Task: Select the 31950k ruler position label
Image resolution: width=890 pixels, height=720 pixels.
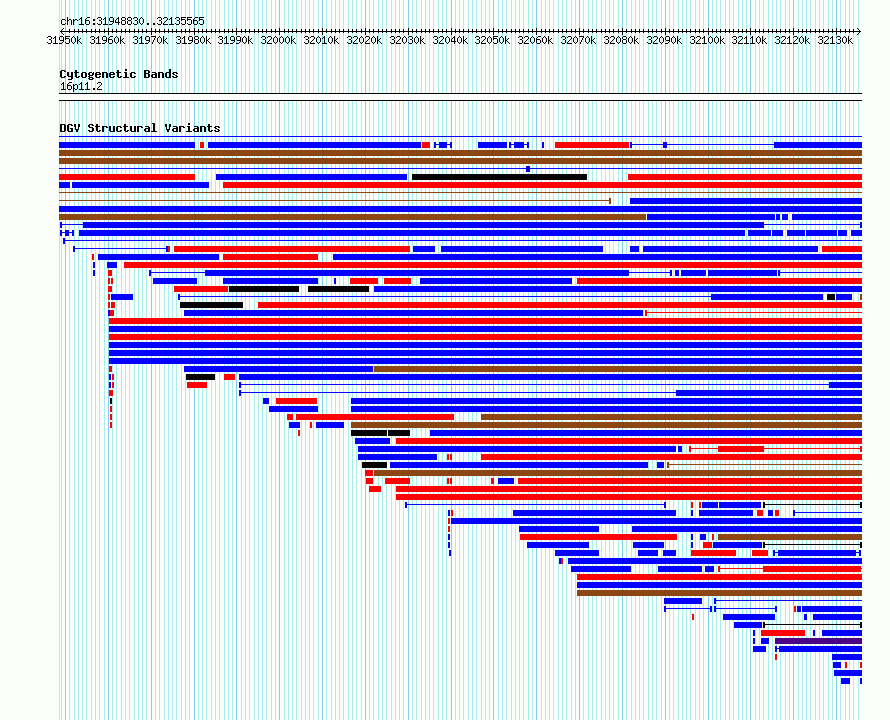Action: click(x=64, y=40)
